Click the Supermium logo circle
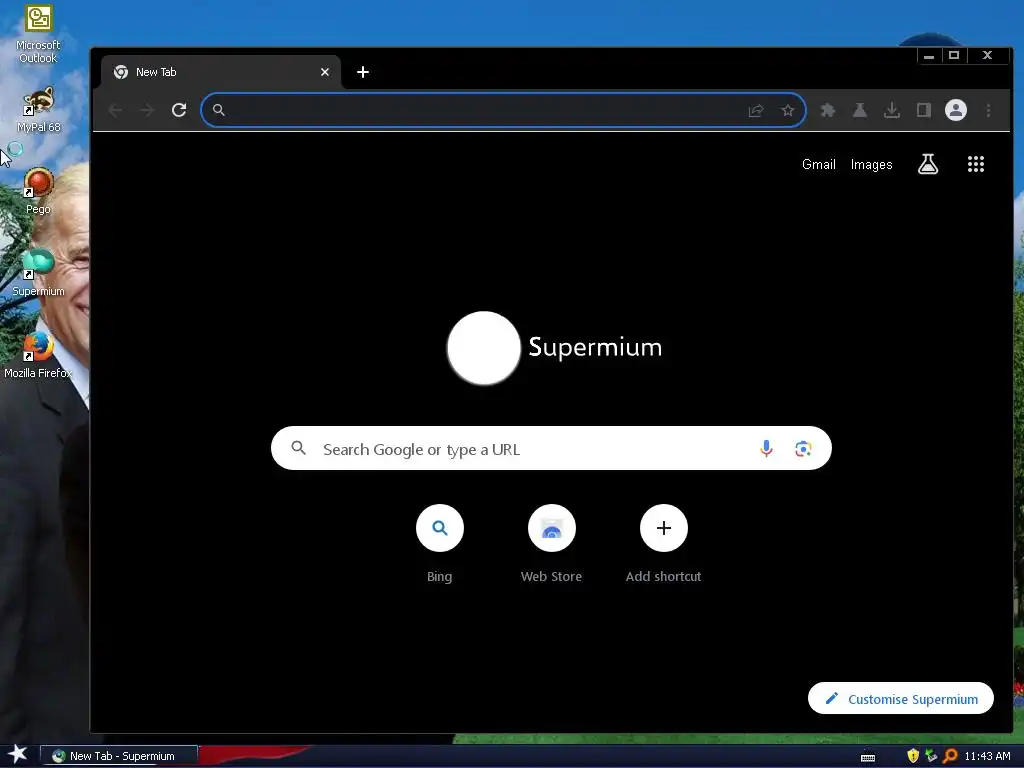This screenshot has width=1024, height=768. [484, 348]
